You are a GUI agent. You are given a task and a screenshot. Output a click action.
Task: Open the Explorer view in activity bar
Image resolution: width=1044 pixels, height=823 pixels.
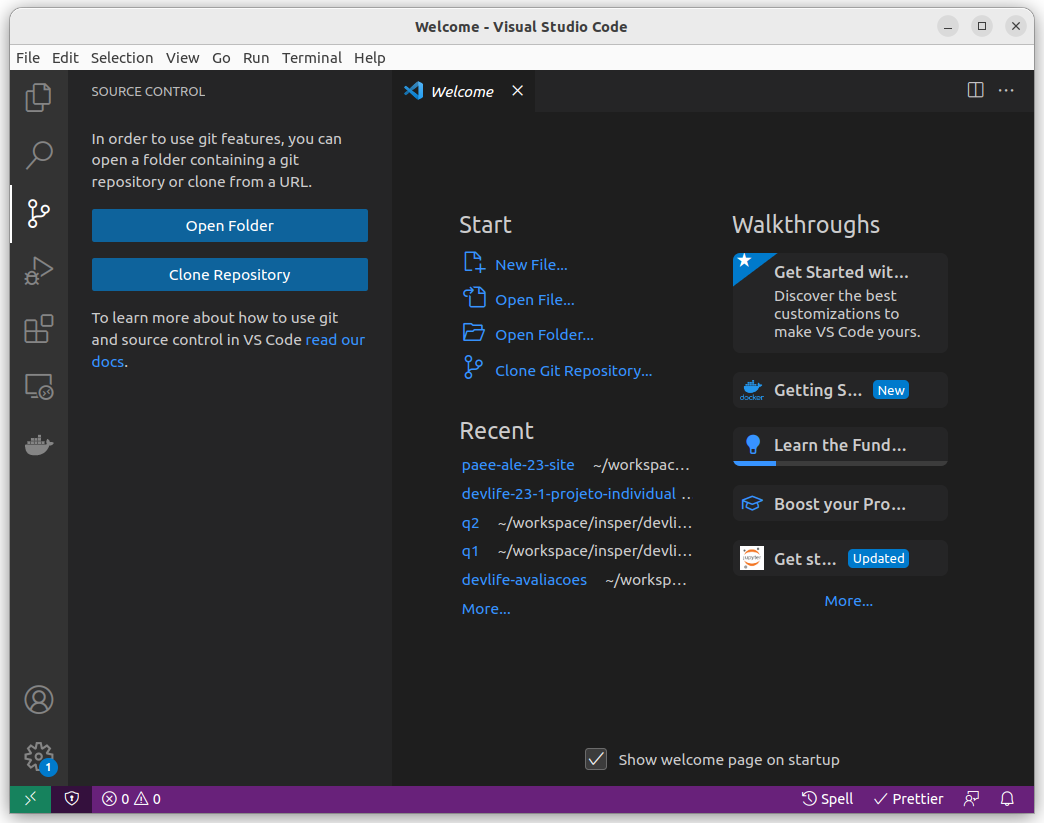click(39, 97)
